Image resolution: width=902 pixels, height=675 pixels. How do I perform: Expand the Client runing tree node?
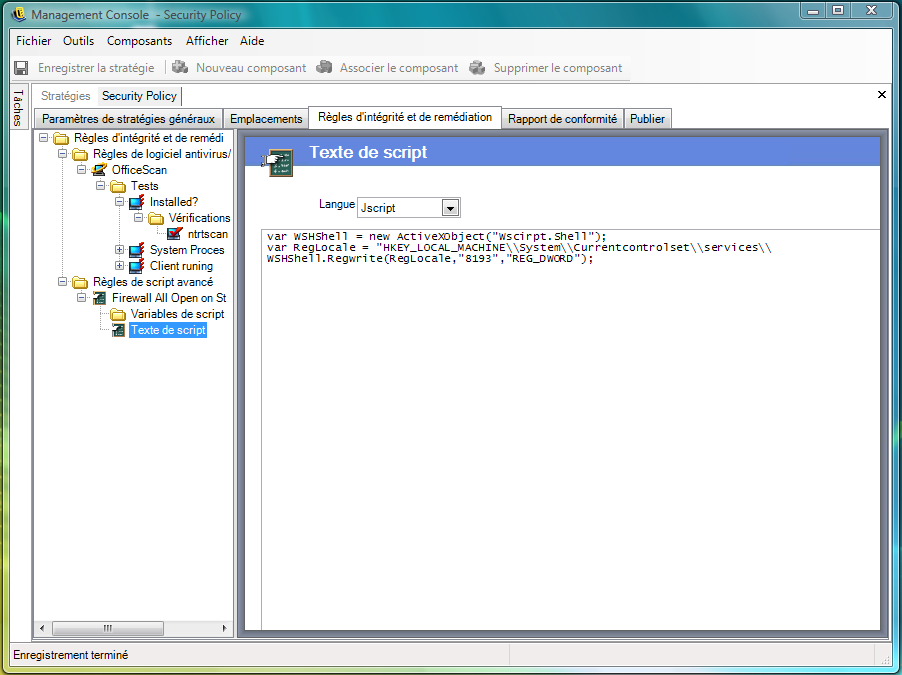[120, 266]
